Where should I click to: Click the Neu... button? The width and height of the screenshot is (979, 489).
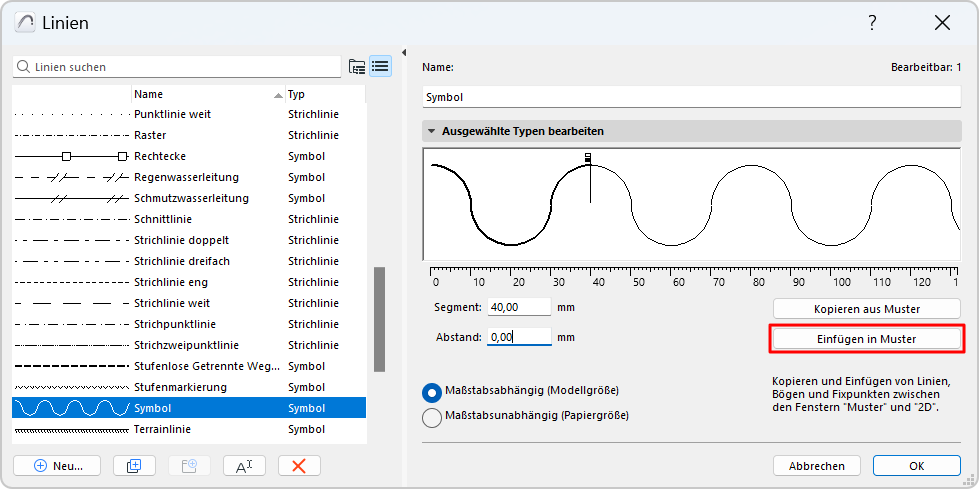tap(56, 465)
